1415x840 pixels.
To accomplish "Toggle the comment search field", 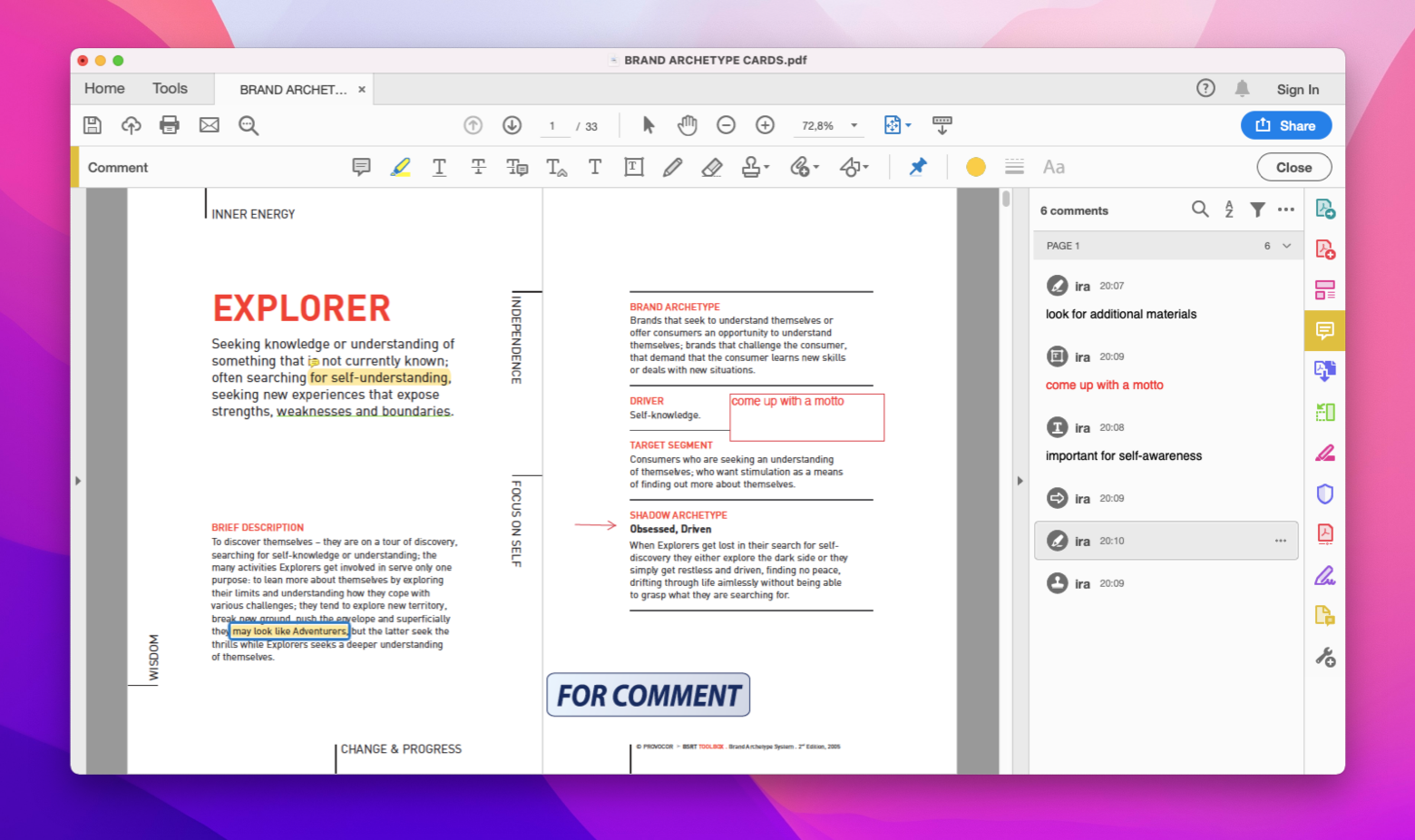I will click(1200, 210).
